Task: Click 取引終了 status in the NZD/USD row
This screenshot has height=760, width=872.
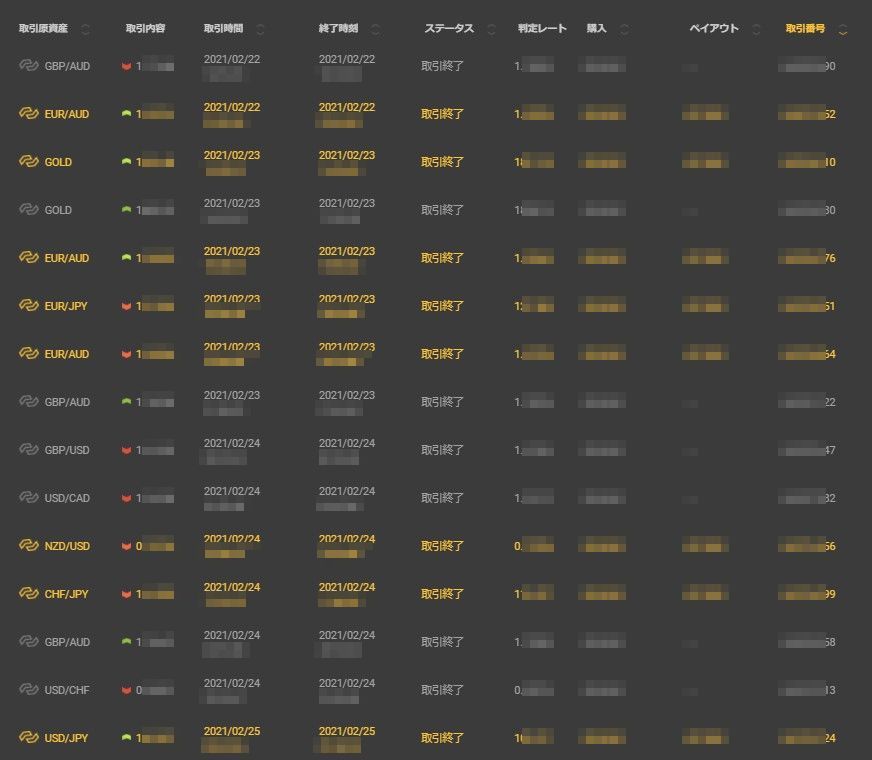Action: click(x=442, y=546)
